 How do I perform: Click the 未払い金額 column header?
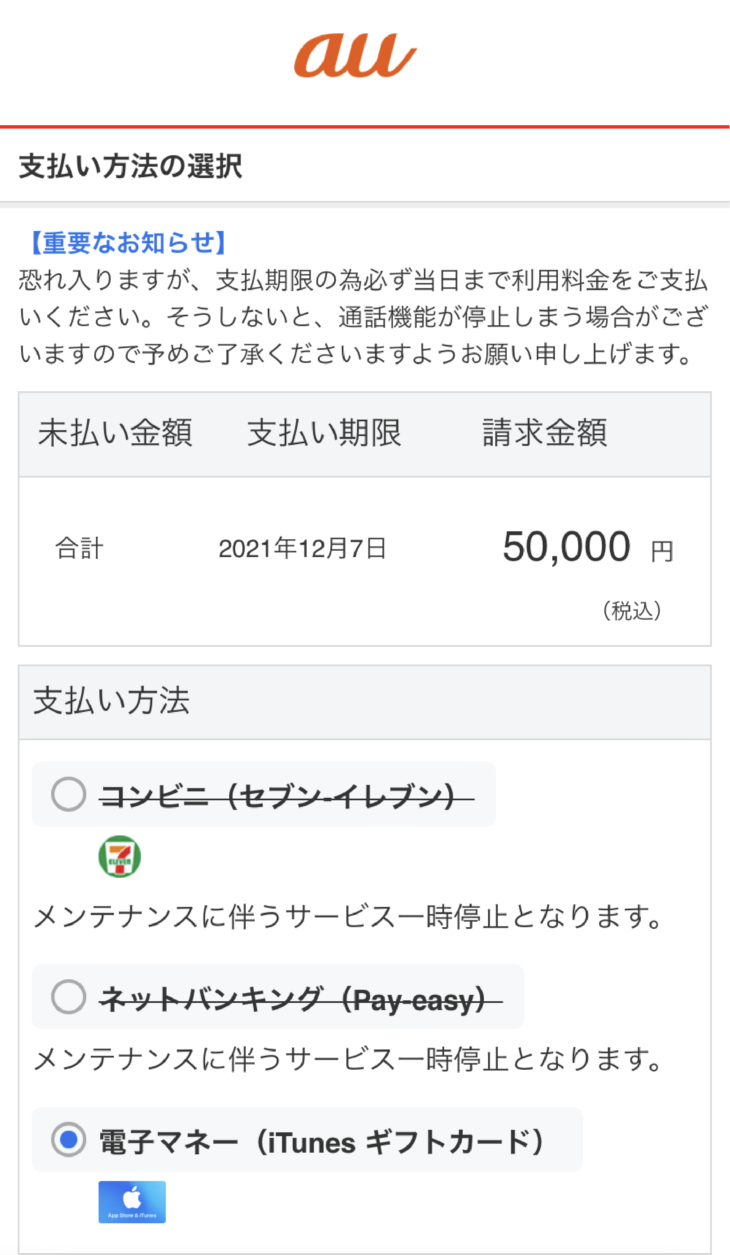(115, 433)
